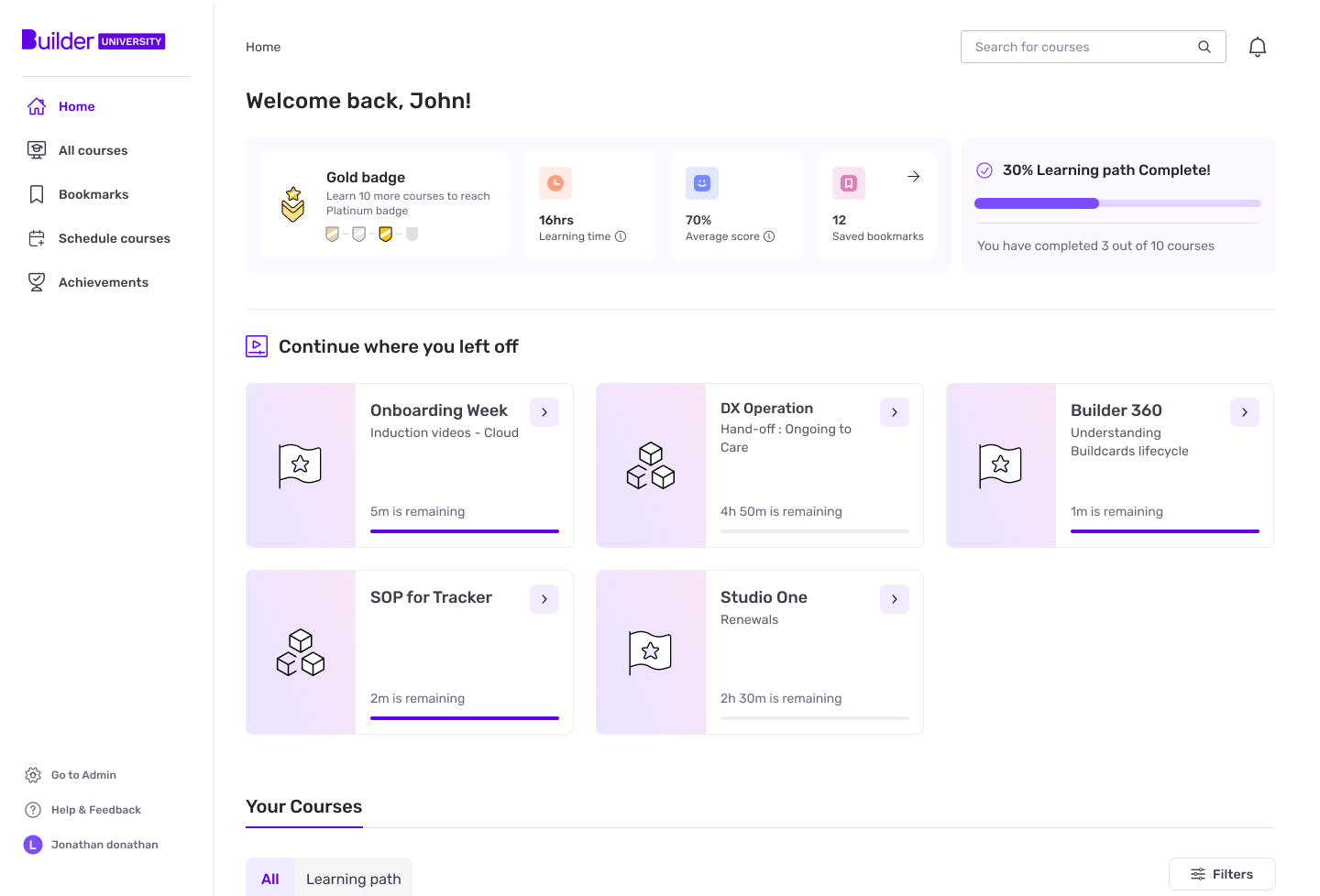This screenshot has height=896, width=1320.
Task: Switch to the All courses tab
Action: [270, 878]
